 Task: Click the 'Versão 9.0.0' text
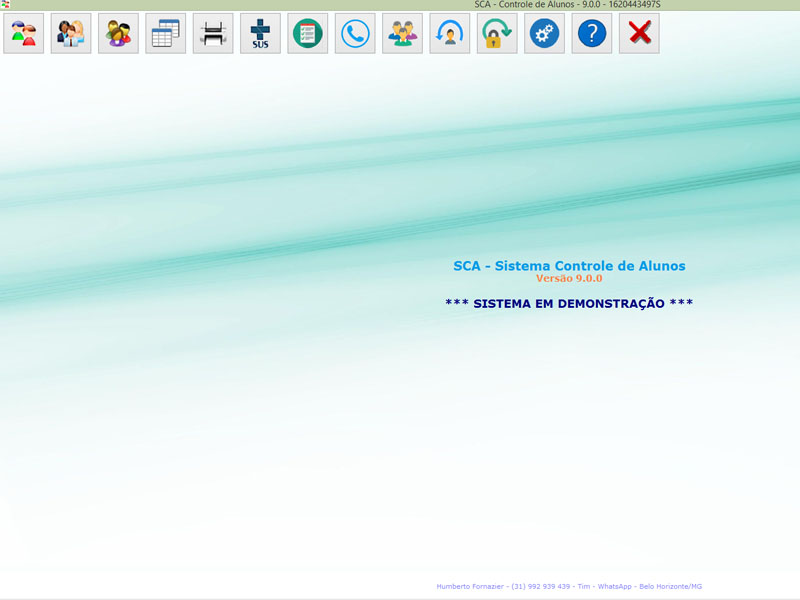[568, 279]
